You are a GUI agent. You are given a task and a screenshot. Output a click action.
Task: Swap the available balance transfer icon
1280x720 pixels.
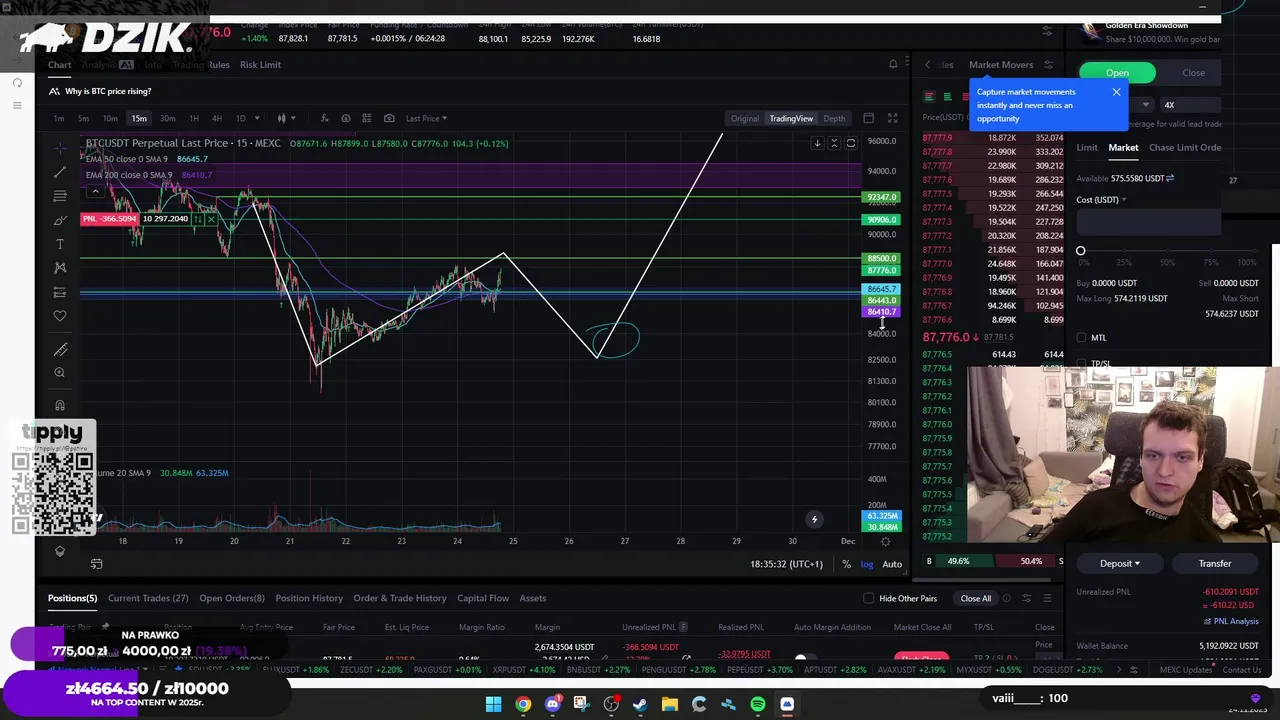pyautogui.click(x=1170, y=178)
